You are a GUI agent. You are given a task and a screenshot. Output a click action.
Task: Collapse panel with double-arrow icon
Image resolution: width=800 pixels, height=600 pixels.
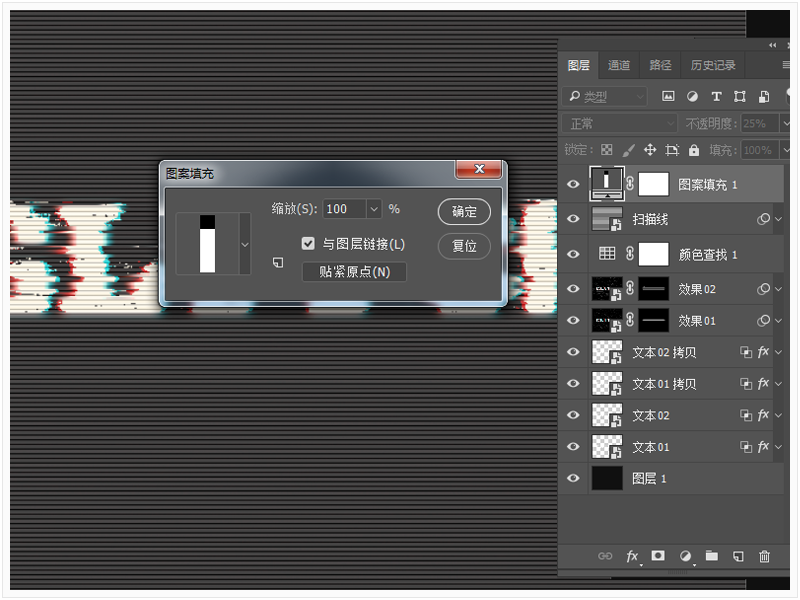point(772,45)
